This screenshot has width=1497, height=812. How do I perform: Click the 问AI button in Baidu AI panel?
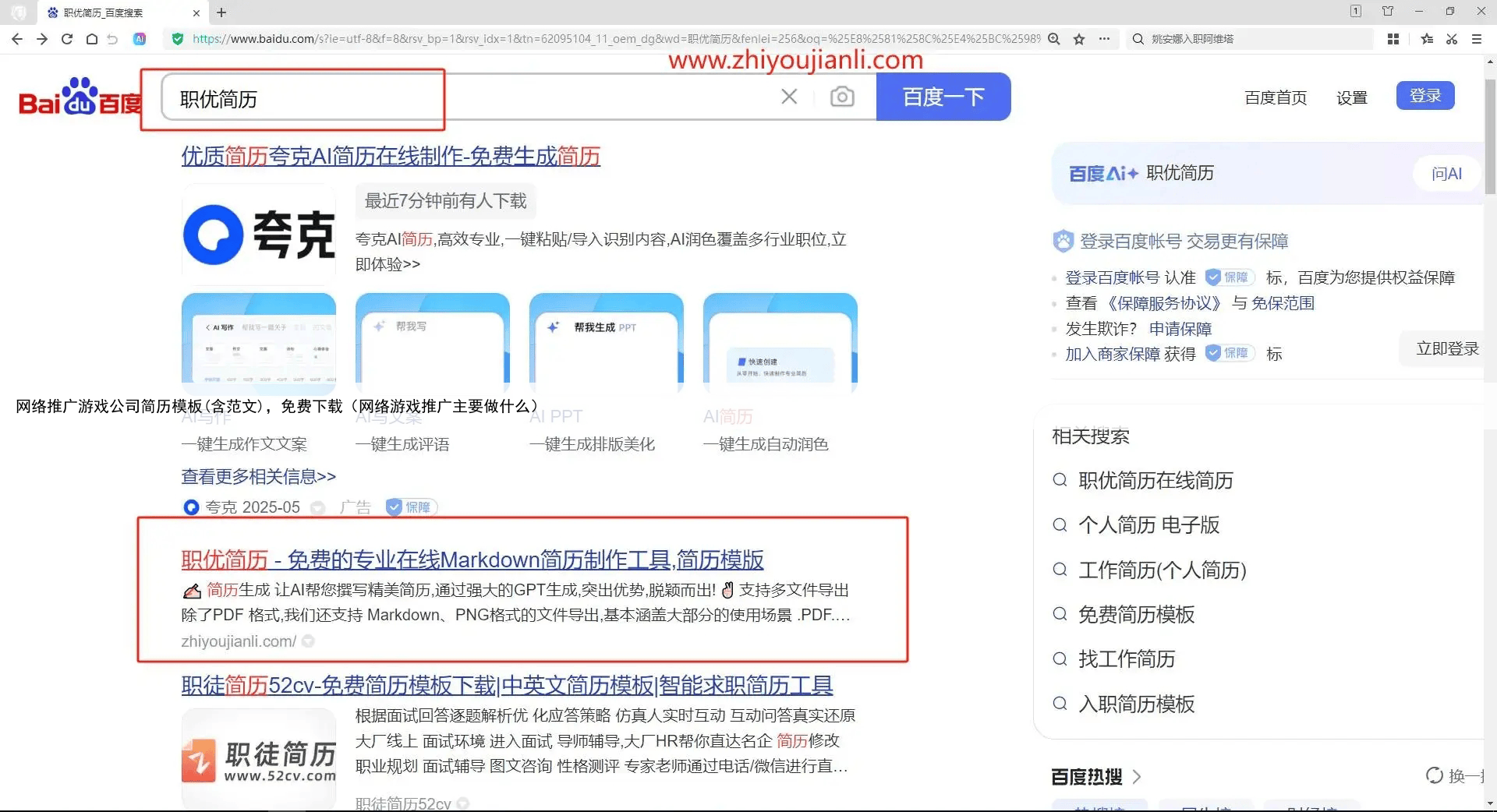click(1446, 174)
